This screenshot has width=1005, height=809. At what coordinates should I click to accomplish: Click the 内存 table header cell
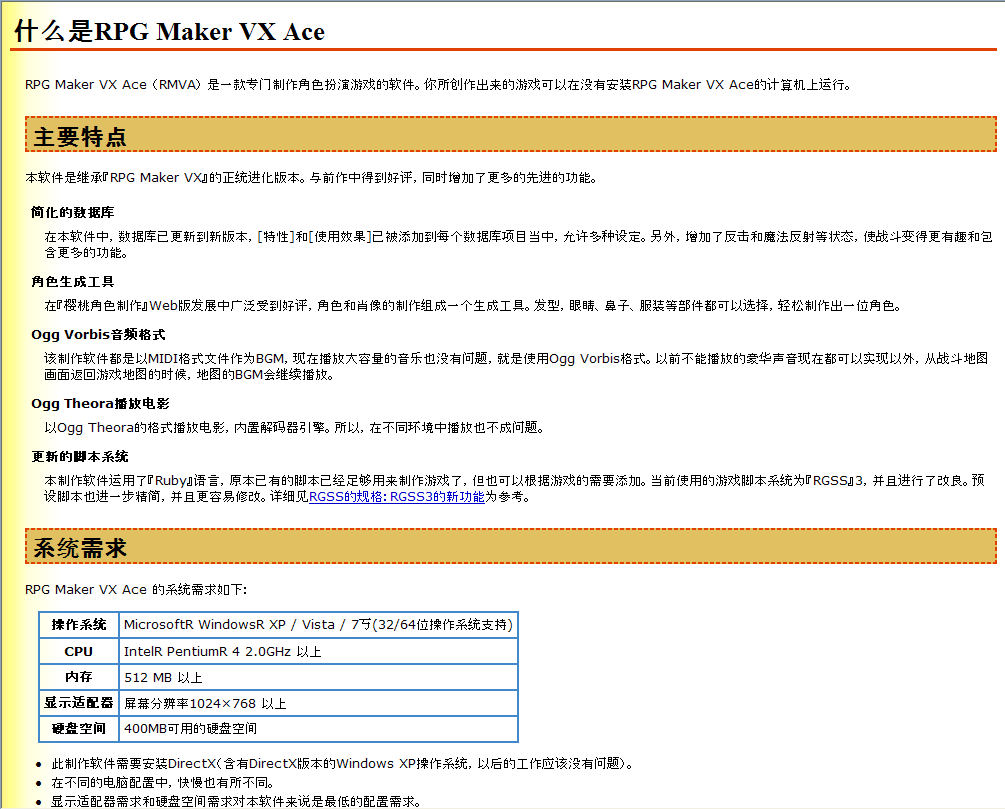(79, 677)
